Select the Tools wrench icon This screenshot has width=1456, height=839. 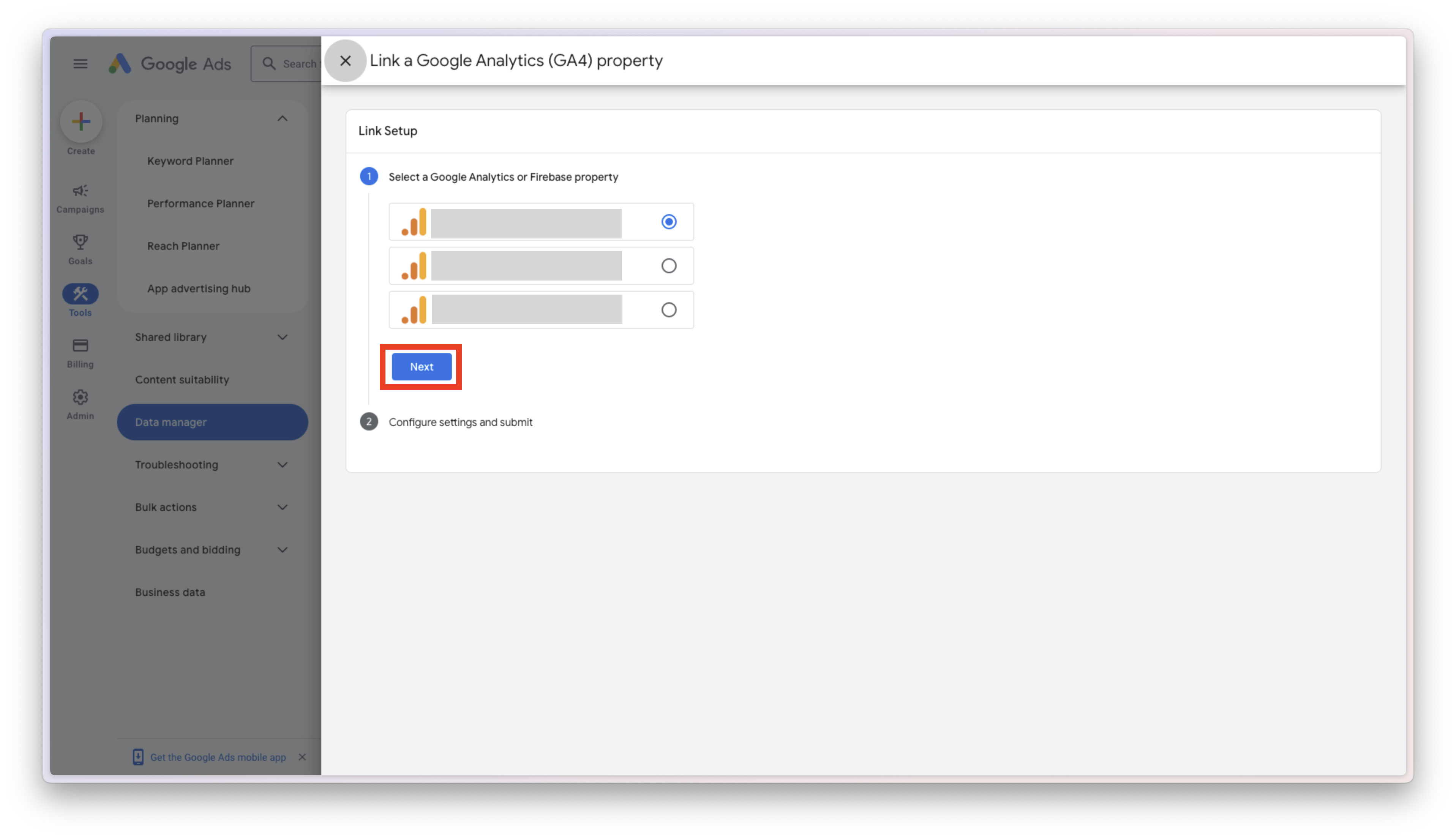[80, 294]
